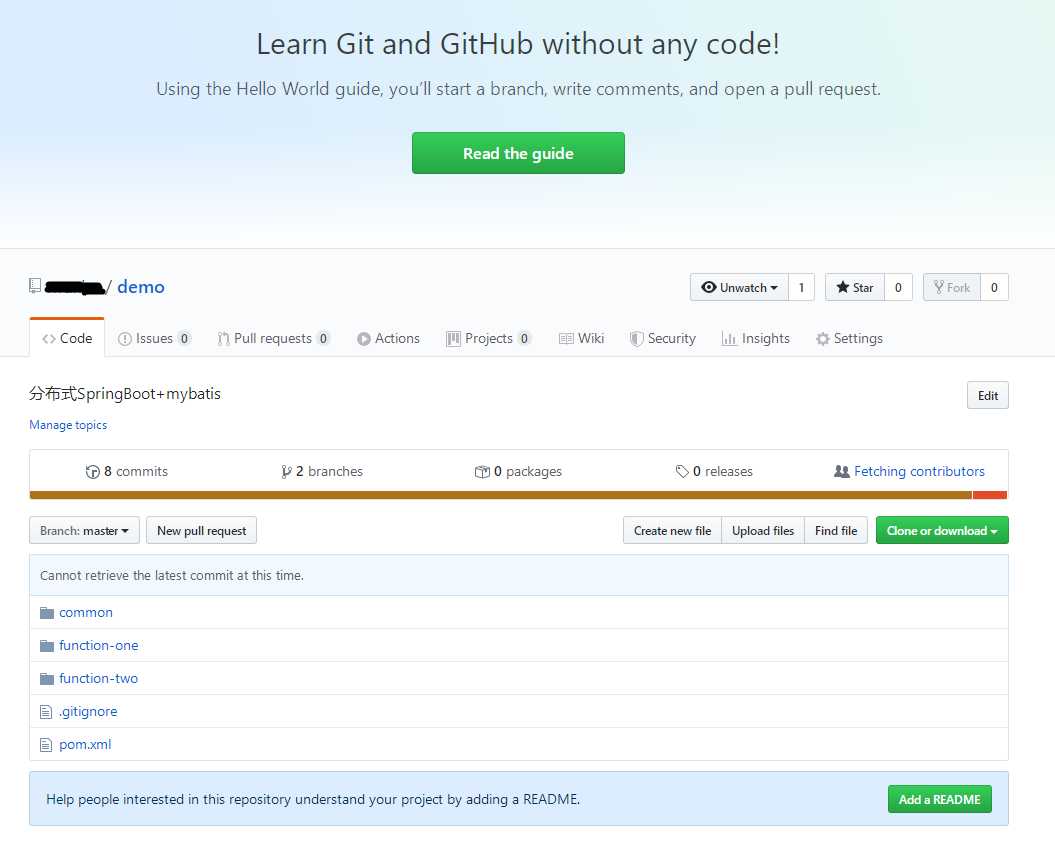
Task: Open the .gitignore file
Action: [88, 711]
